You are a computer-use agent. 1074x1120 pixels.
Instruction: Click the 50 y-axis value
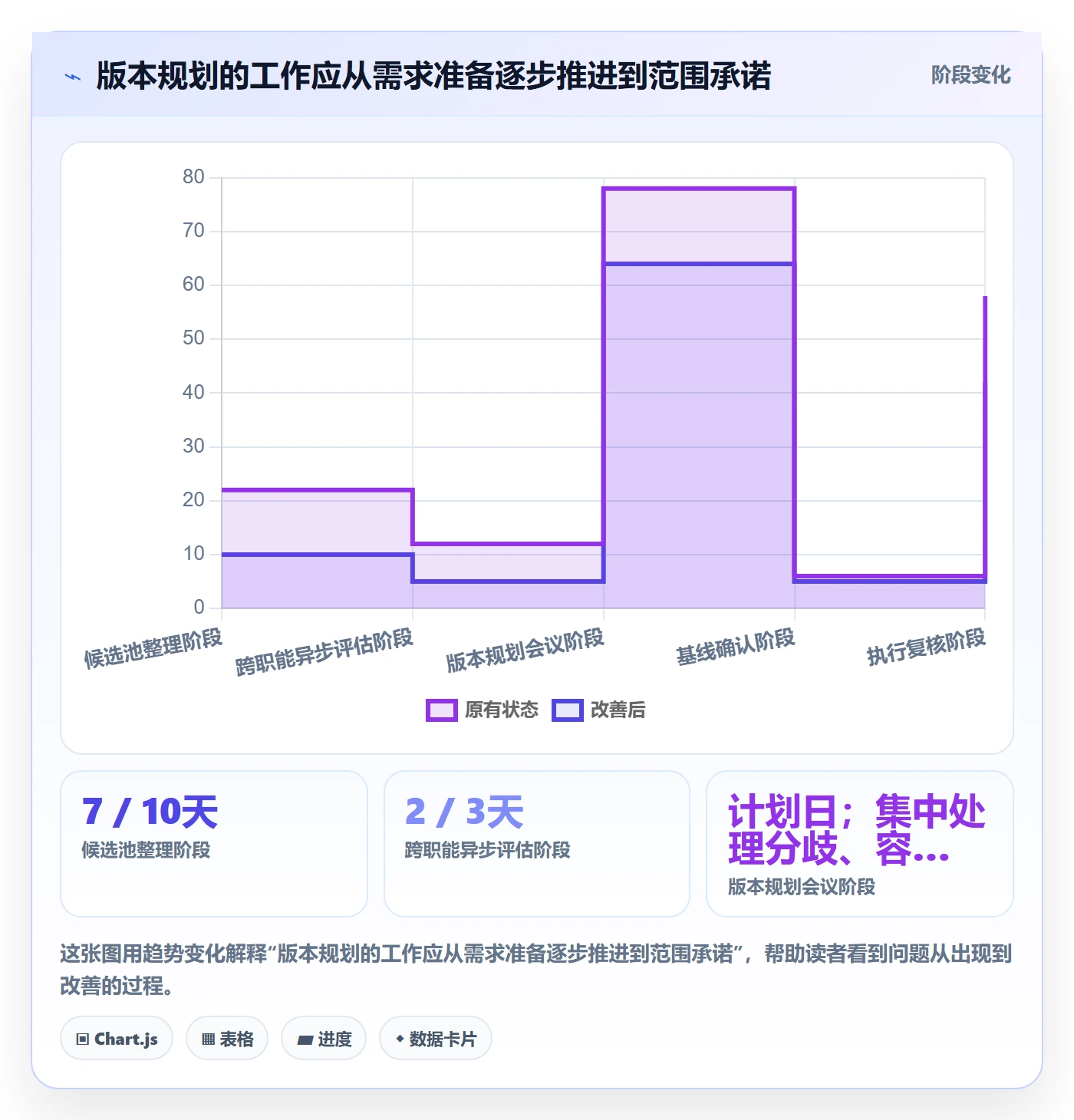pyautogui.click(x=193, y=338)
